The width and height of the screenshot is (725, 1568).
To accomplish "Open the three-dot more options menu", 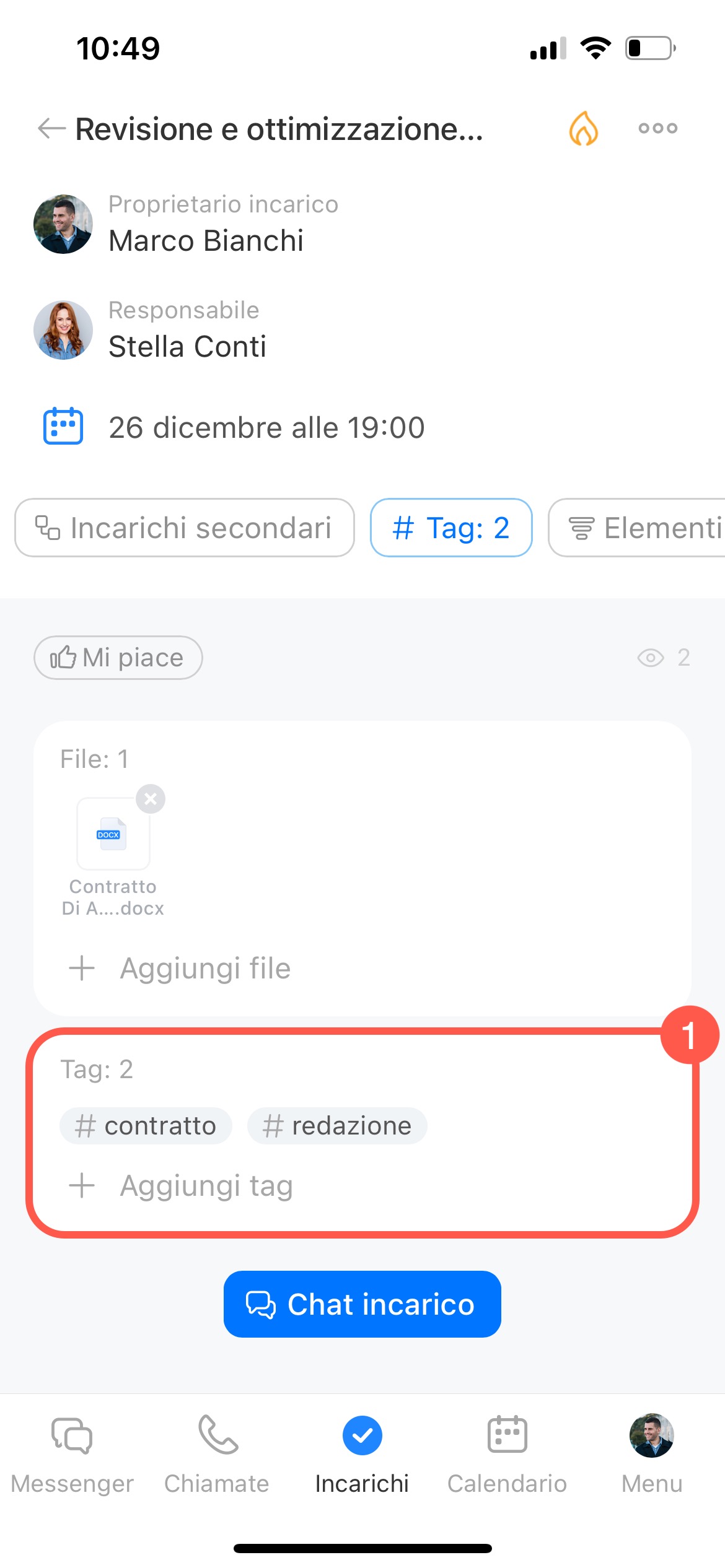I will coord(657,129).
